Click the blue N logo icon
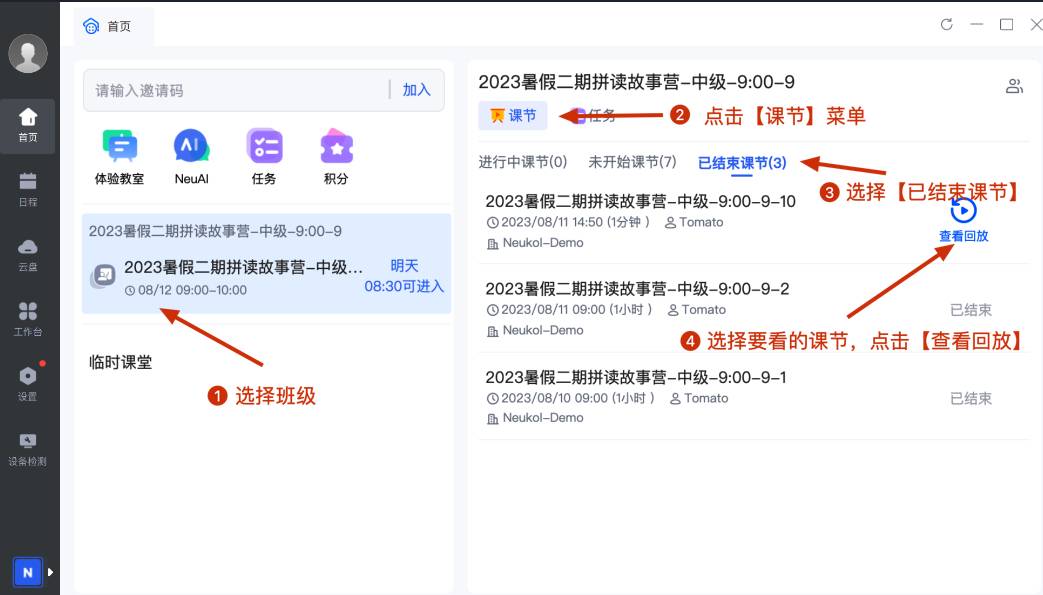This screenshot has width=1043, height=595. 28,572
